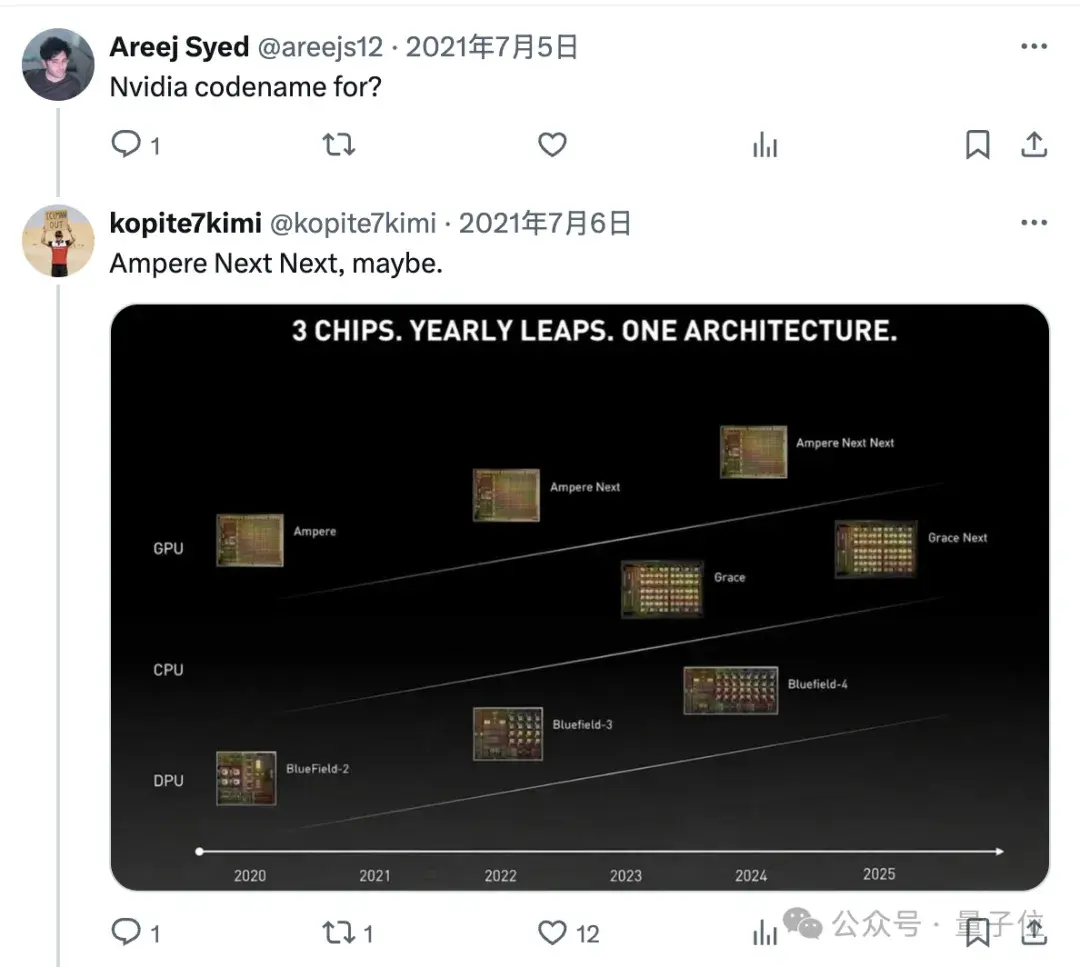This screenshot has width=1080, height=967.
Task: View analytics for kopite7kimi's tweet
Action: [x=765, y=933]
